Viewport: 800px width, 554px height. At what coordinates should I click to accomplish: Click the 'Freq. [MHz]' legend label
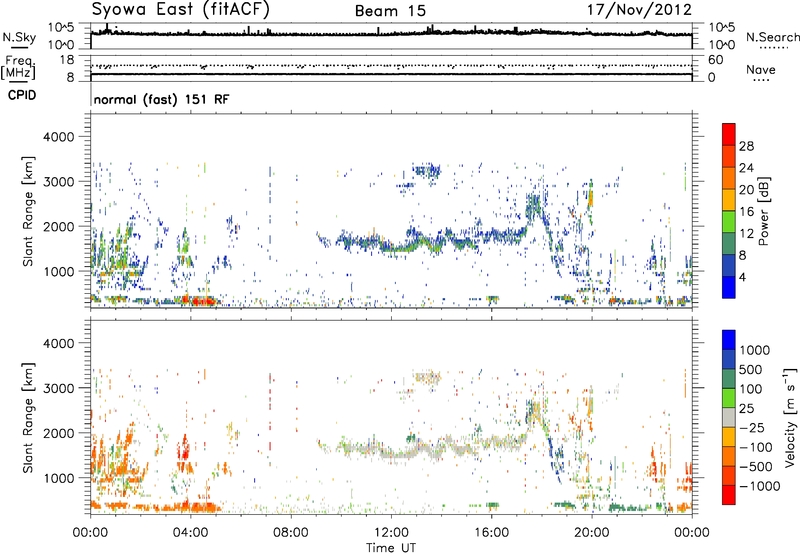pos(19,67)
